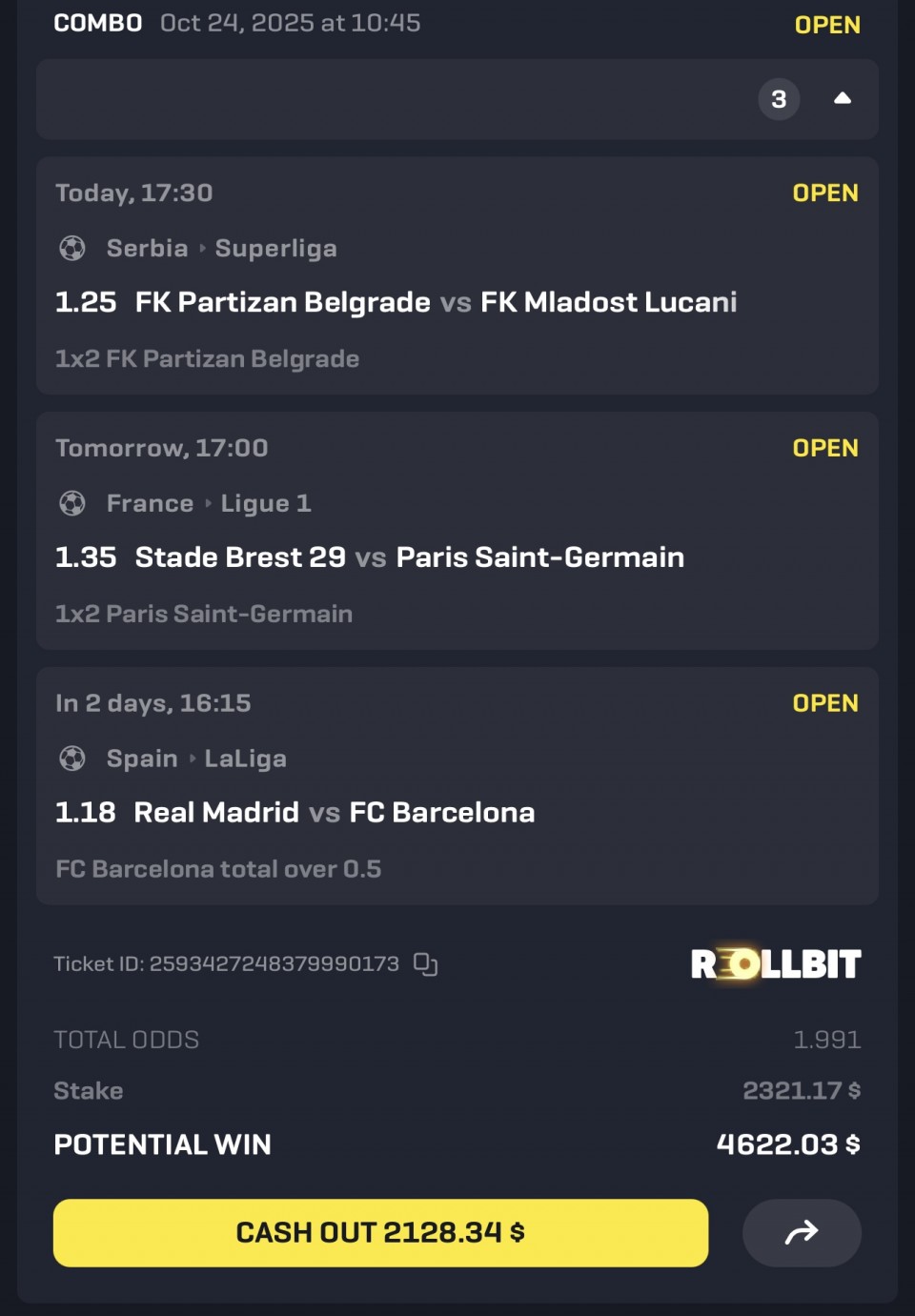
Task: Open Real Madrid vs FC Barcelona match
Action: click(335, 813)
